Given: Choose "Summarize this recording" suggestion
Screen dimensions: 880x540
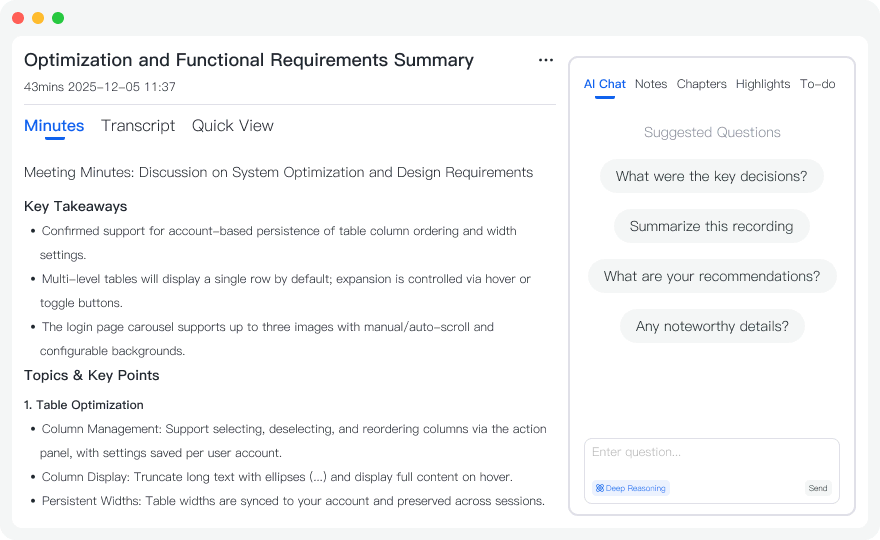Looking at the screenshot, I should tap(711, 226).
